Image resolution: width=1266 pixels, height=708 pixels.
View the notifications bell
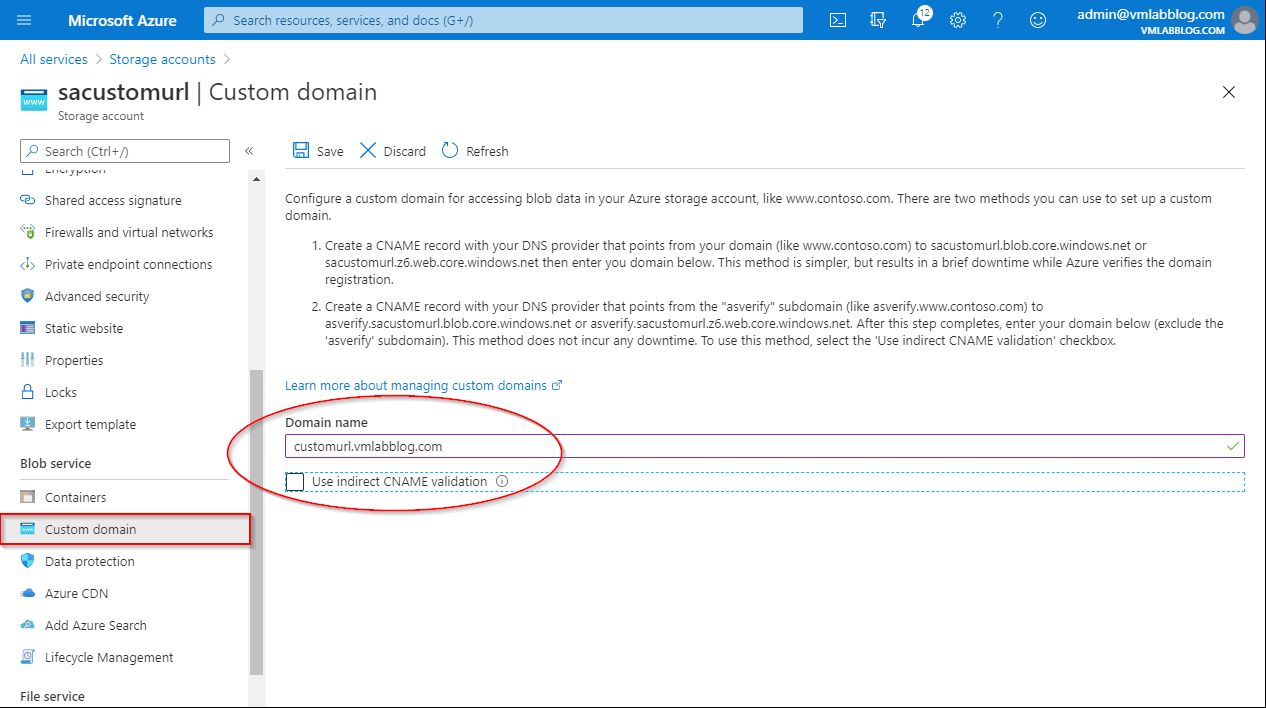point(918,19)
